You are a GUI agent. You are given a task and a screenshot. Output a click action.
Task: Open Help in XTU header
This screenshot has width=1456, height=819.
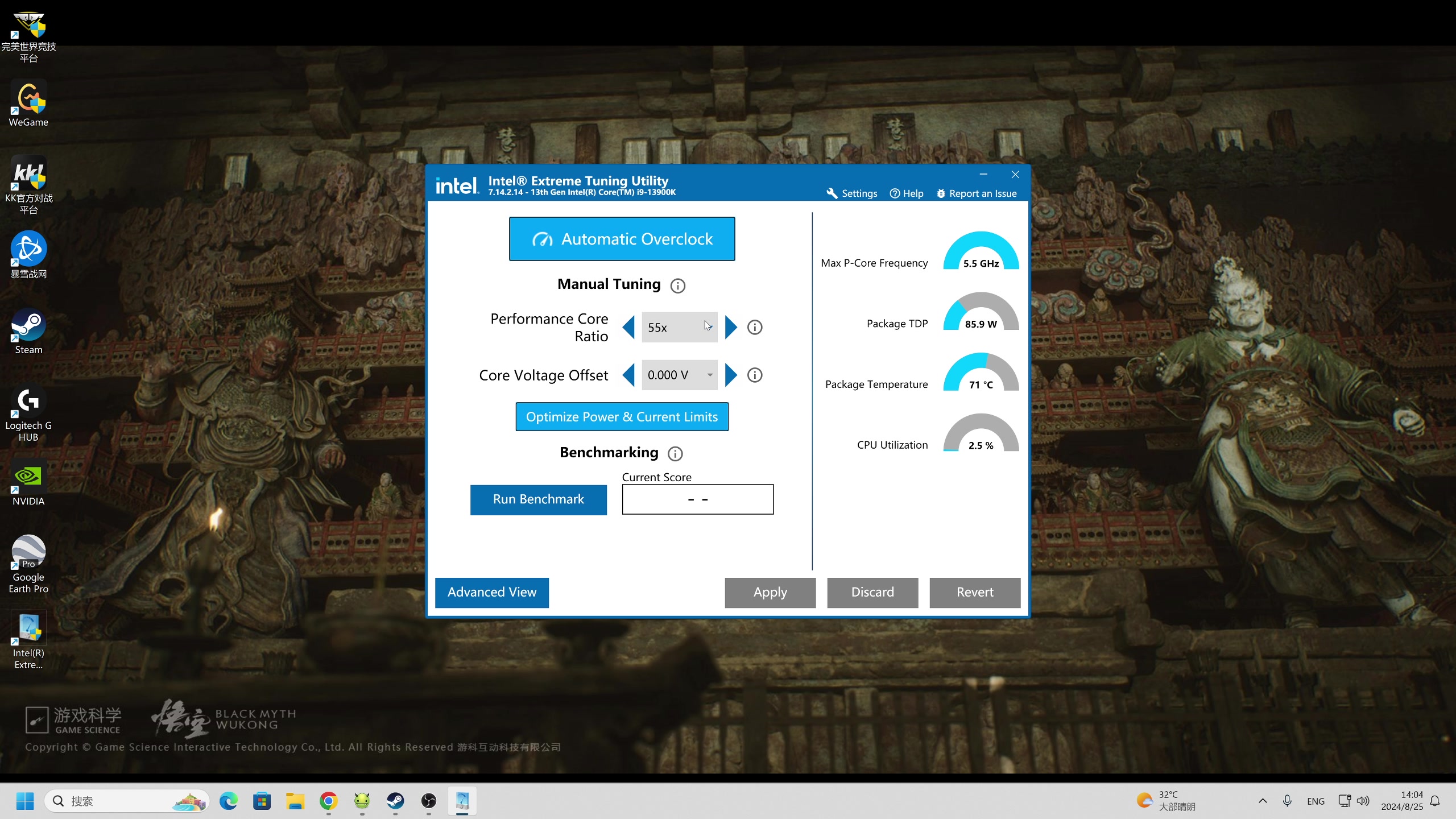907,193
